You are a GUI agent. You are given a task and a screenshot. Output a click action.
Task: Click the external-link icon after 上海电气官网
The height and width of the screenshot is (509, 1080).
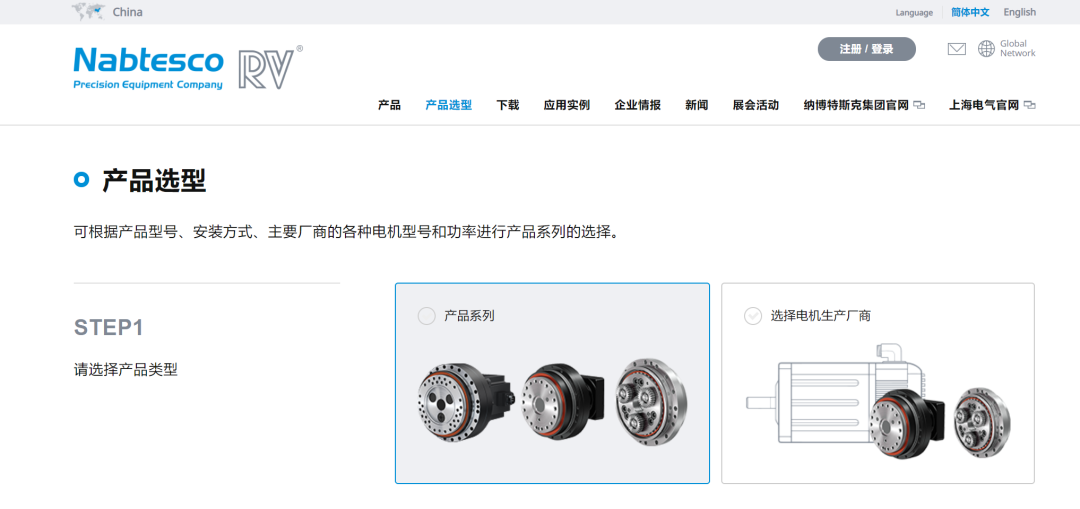pyautogui.click(x=1030, y=105)
